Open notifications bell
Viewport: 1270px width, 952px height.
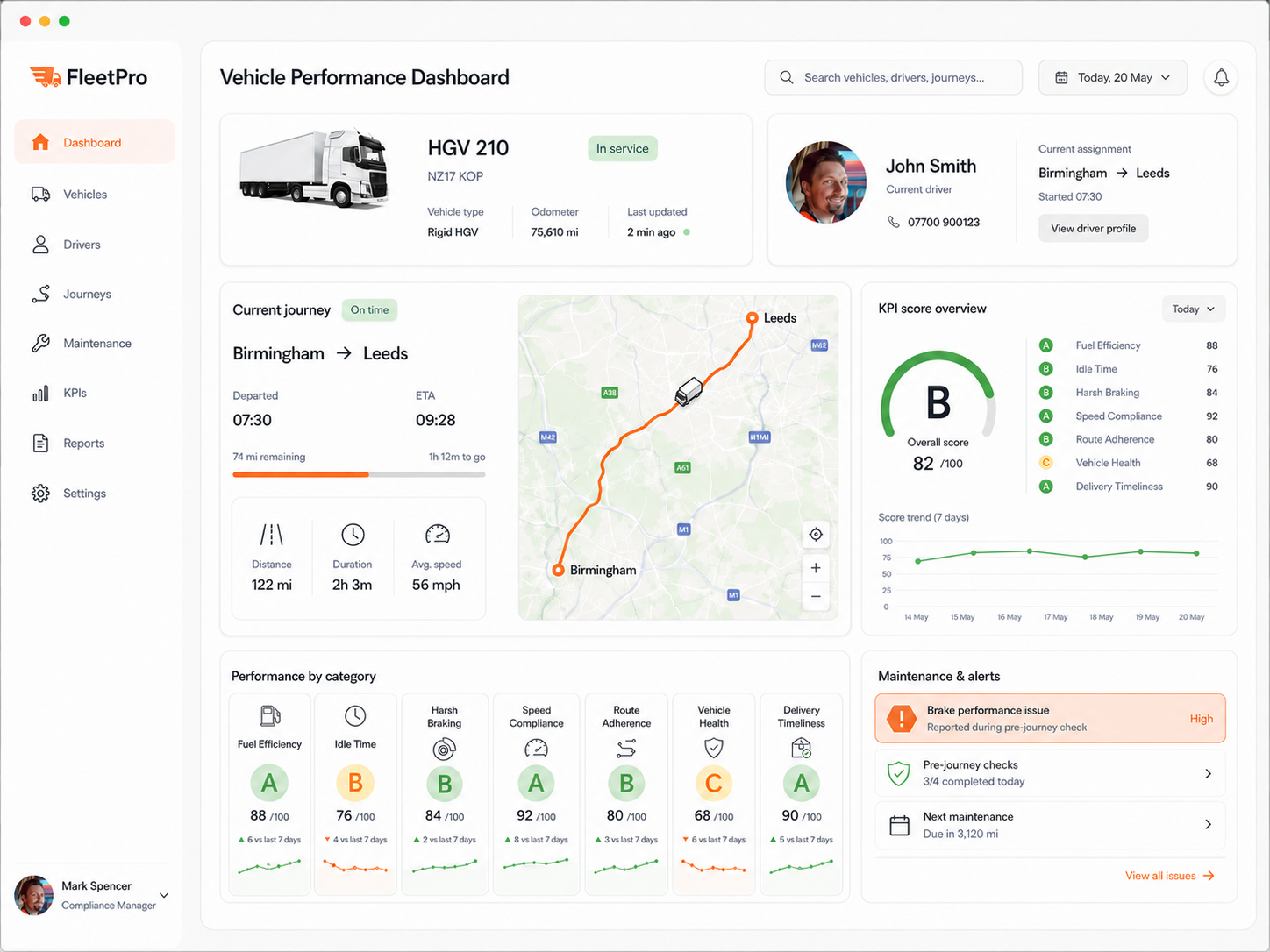[x=1221, y=77]
